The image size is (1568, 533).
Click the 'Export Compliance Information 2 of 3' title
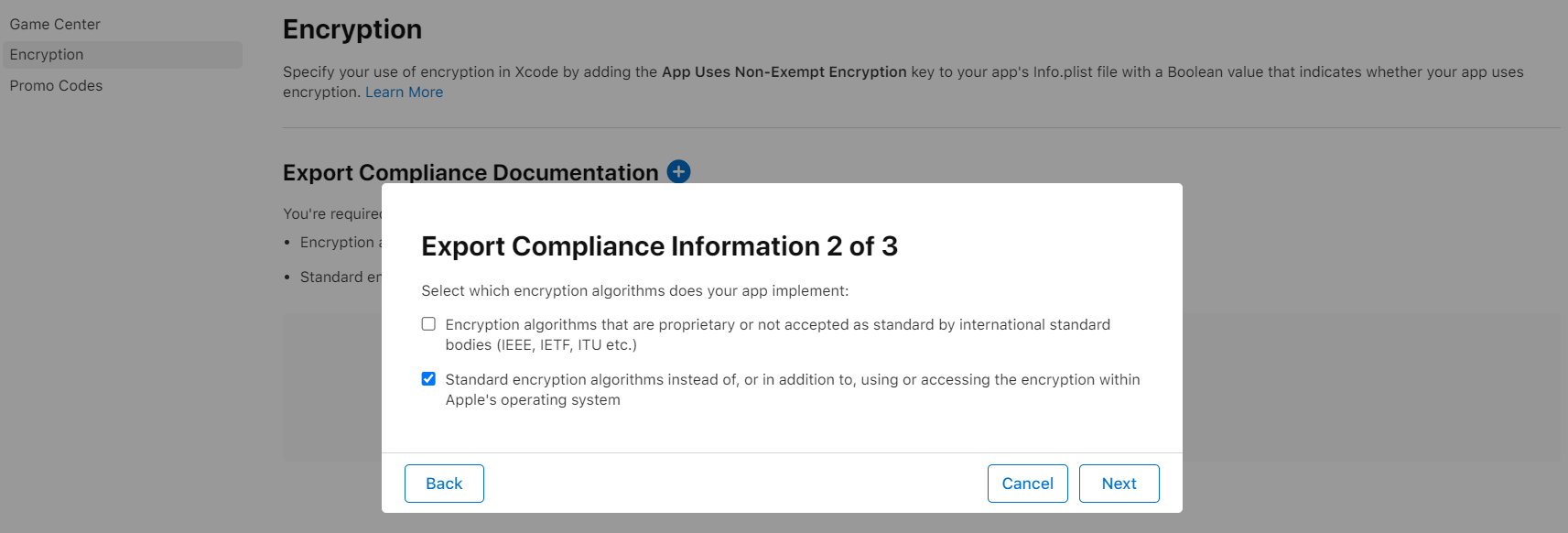(x=659, y=246)
